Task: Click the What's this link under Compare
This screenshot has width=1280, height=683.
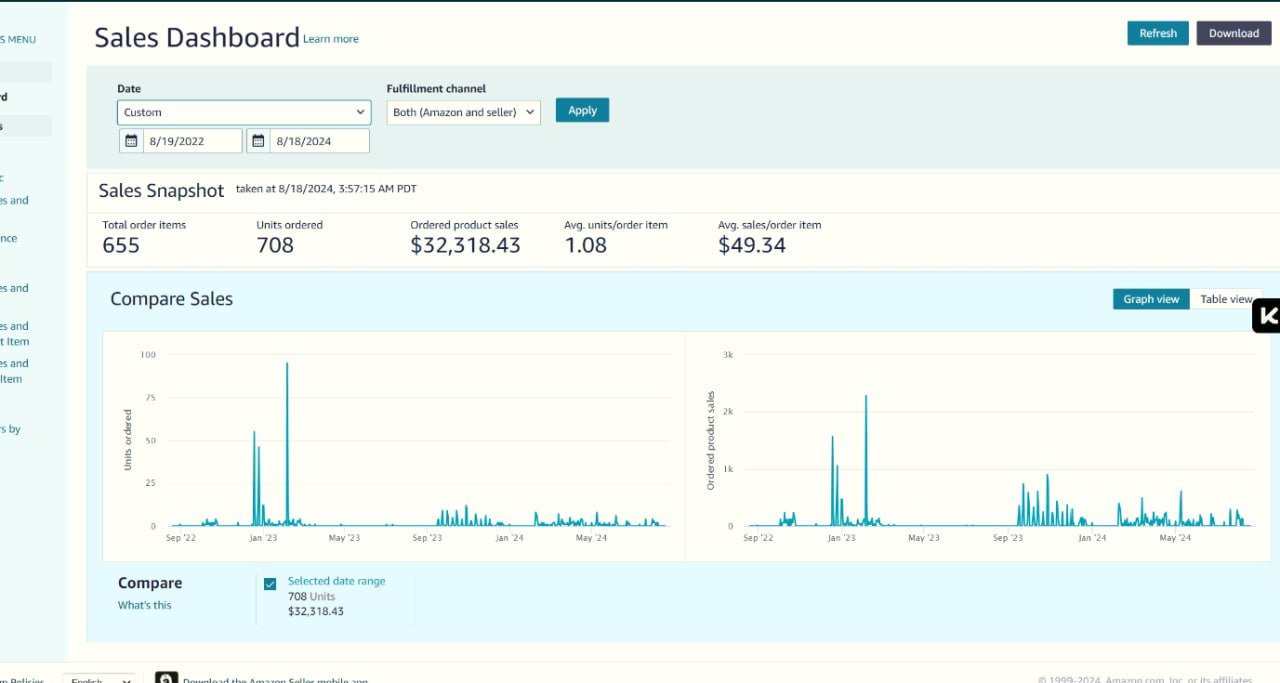Action: 145,605
